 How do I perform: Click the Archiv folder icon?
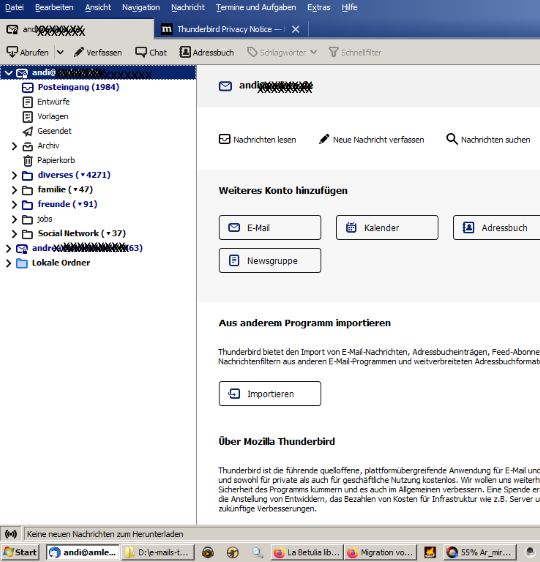click(x=28, y=146)
